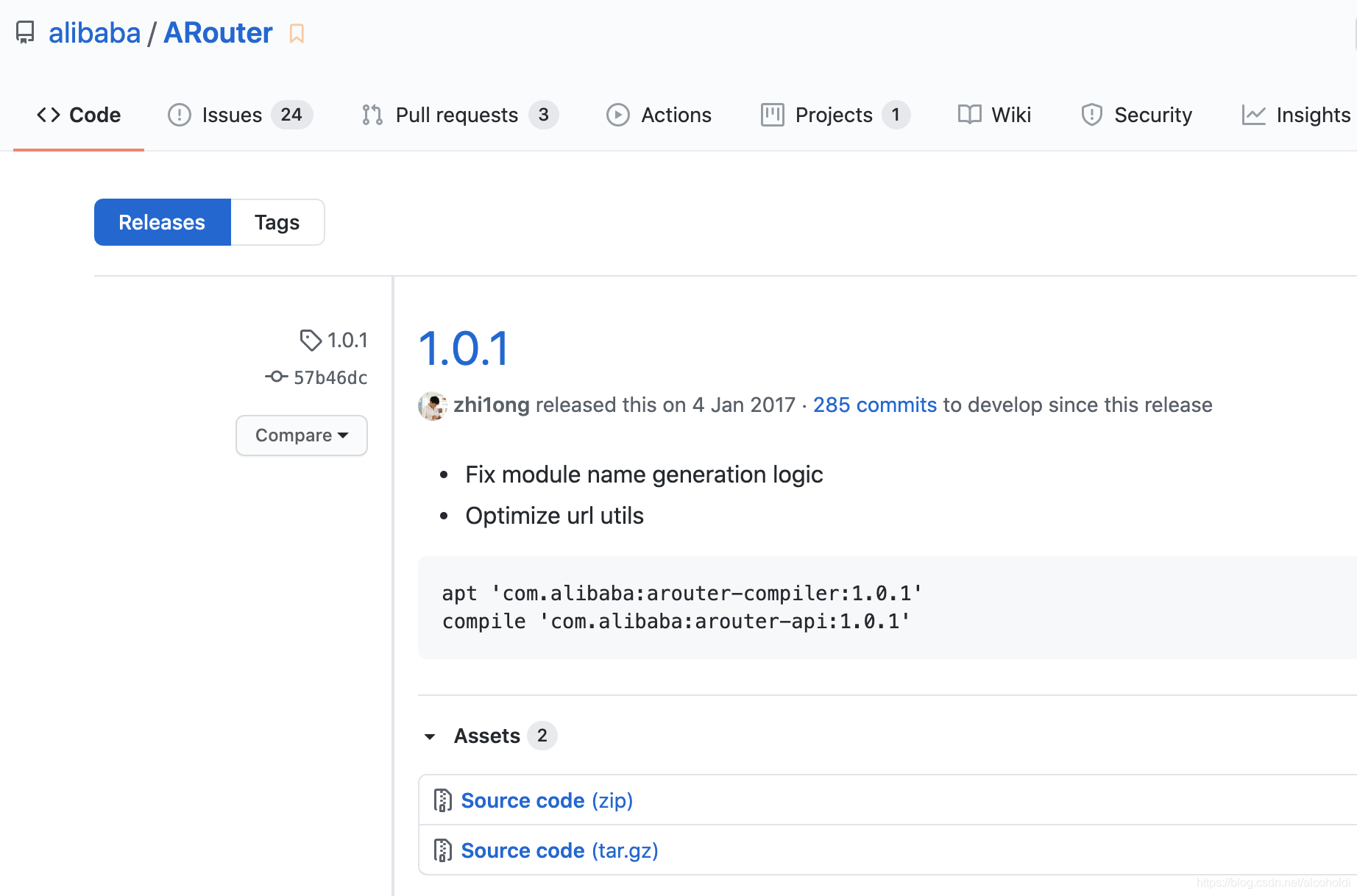Open the Security tab

(x=1137, y=115)
